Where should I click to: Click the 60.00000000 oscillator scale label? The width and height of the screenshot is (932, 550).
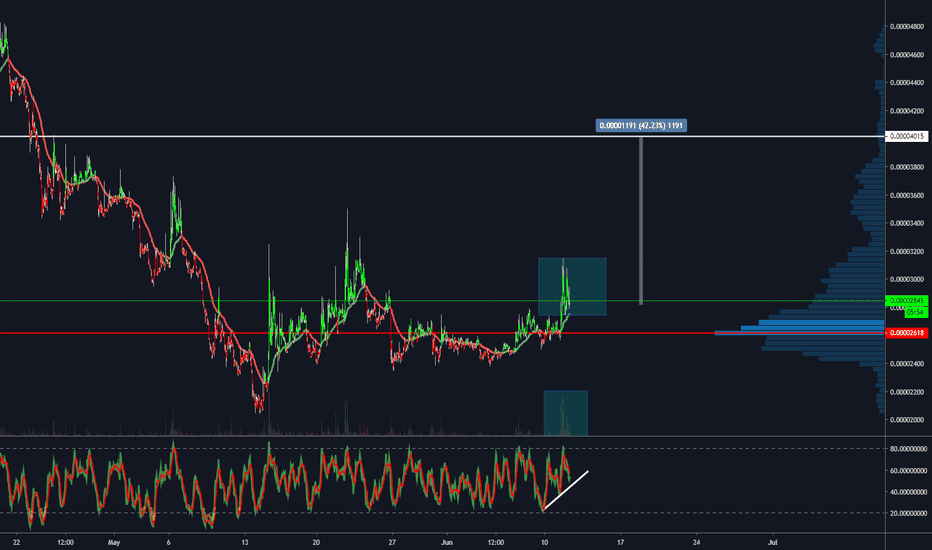point(908,470)
